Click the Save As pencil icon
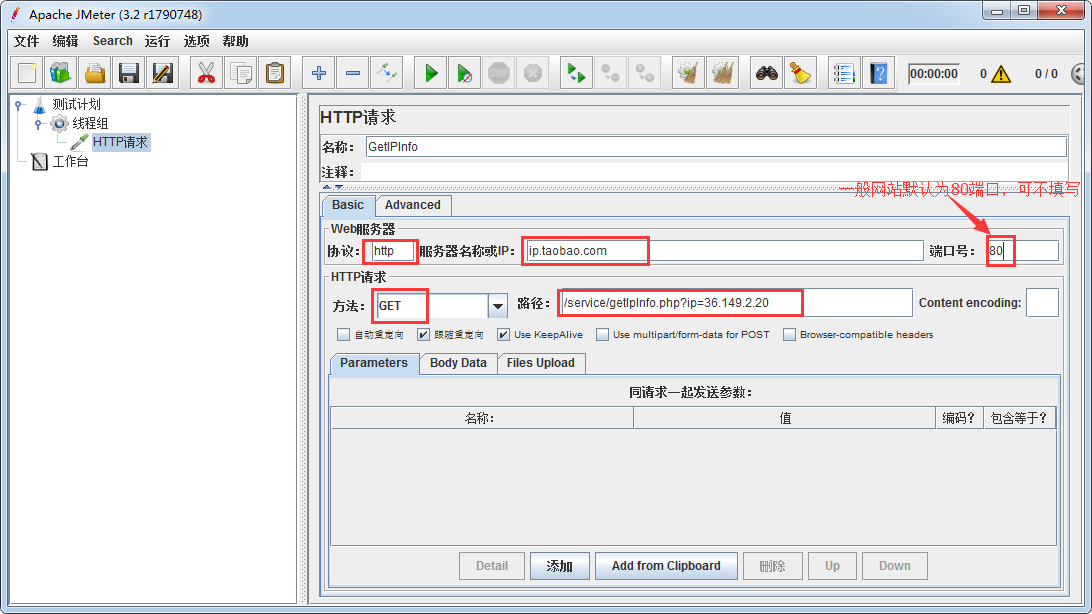The width and height of the screenshot is (1092, 614). (x=163, y=73)
